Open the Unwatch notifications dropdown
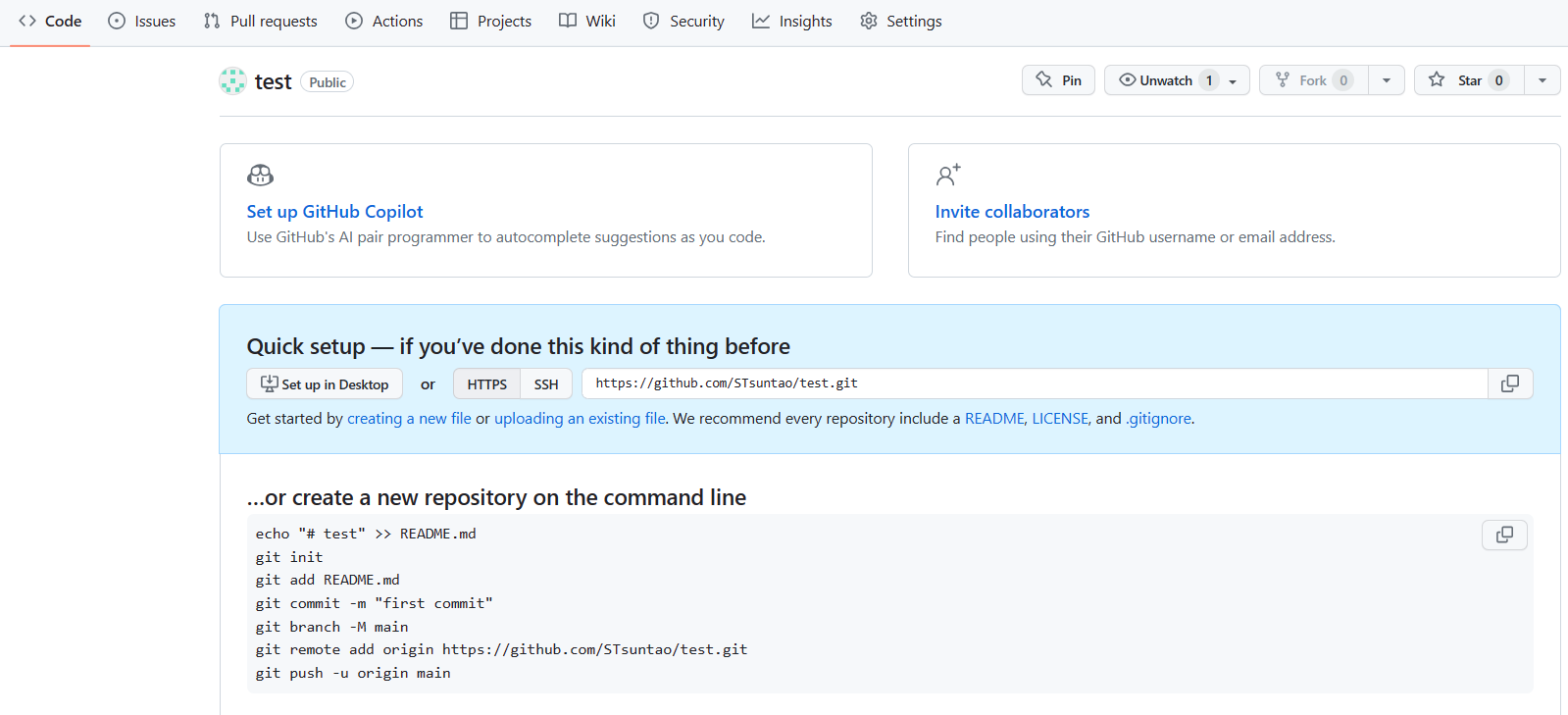Viewport: 1568px width, 715px height. pyautogui.click(x=1177, y=80)
